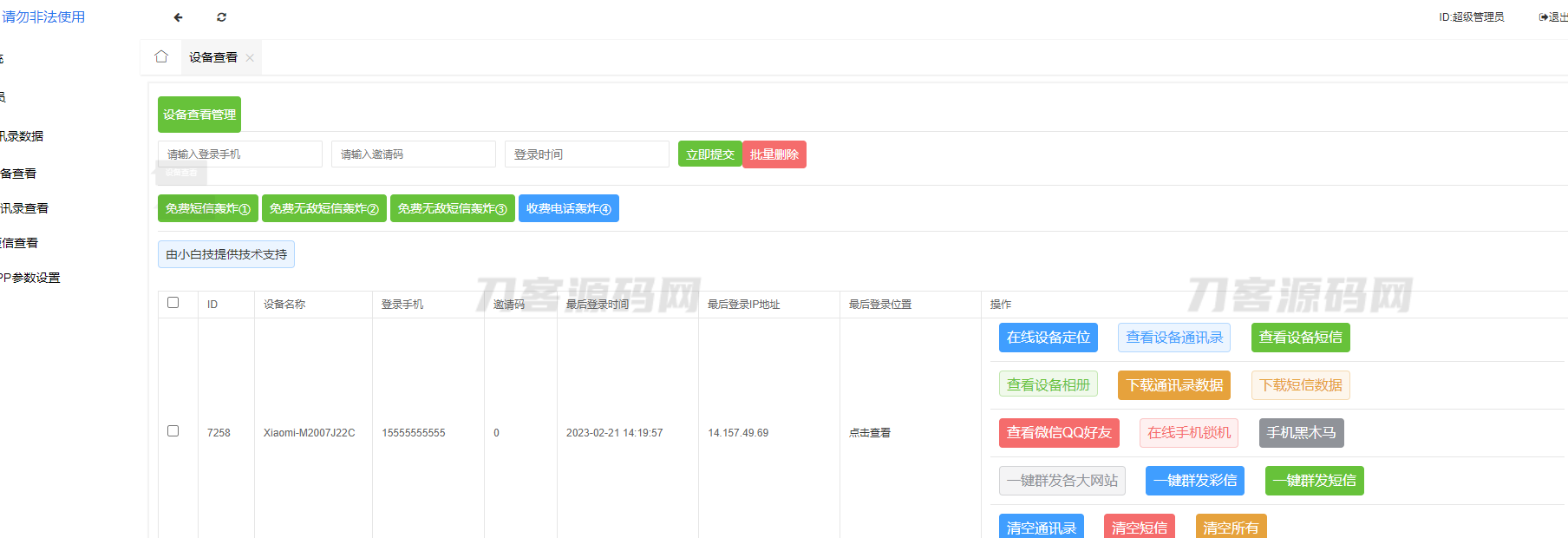The height and width of the screenshot is (538, 1568).
Task: Close the 设备查看 tab with its X
Action: (250, 58)
